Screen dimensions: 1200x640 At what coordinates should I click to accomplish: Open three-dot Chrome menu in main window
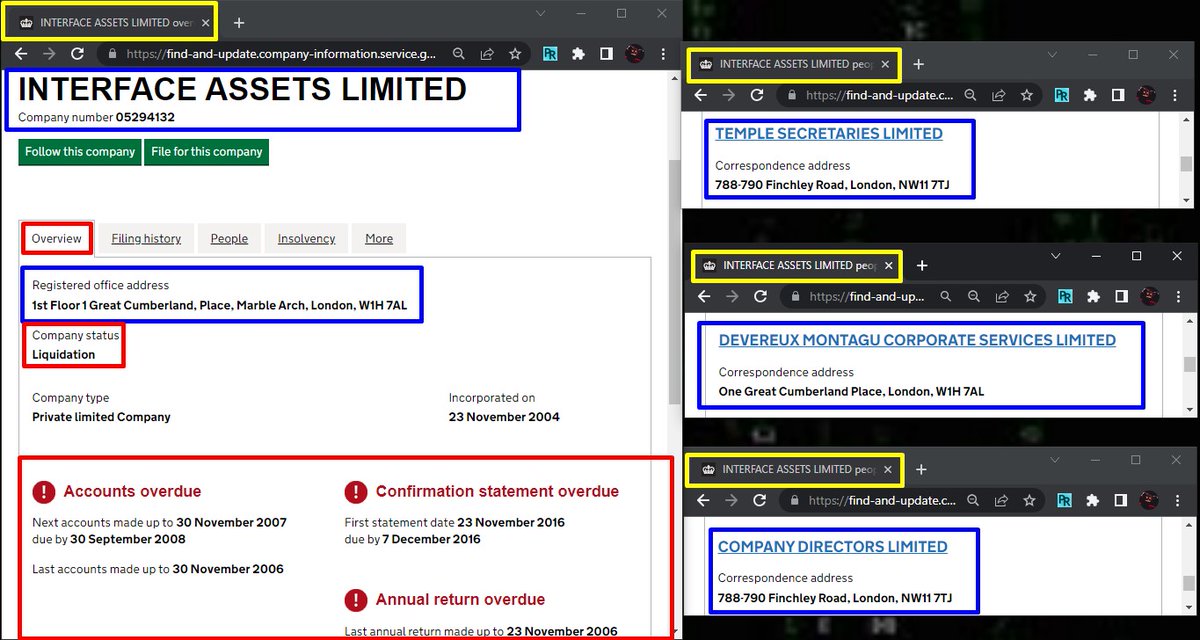tap(663, 54)
